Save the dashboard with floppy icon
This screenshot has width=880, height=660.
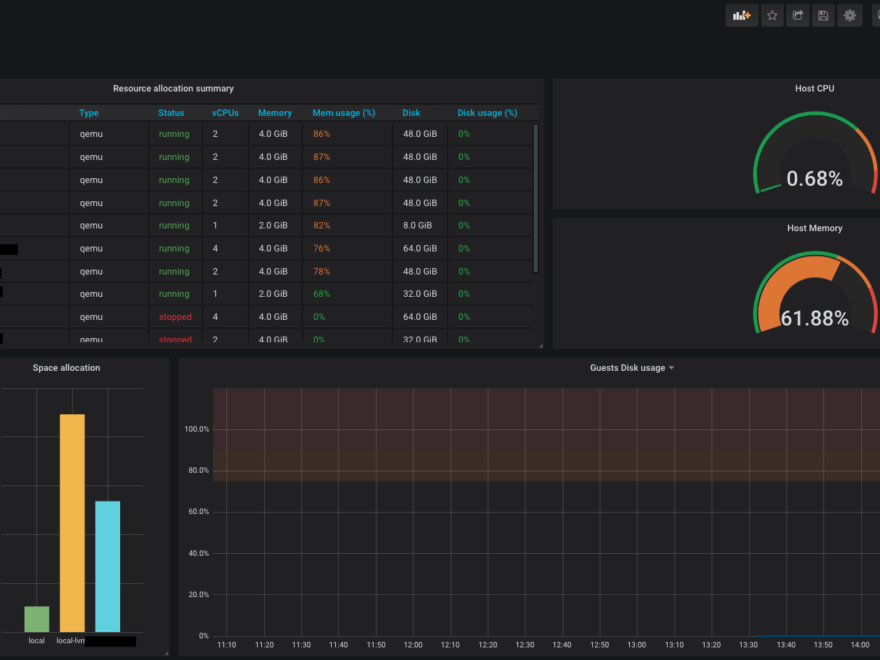(x=823, y=16)
